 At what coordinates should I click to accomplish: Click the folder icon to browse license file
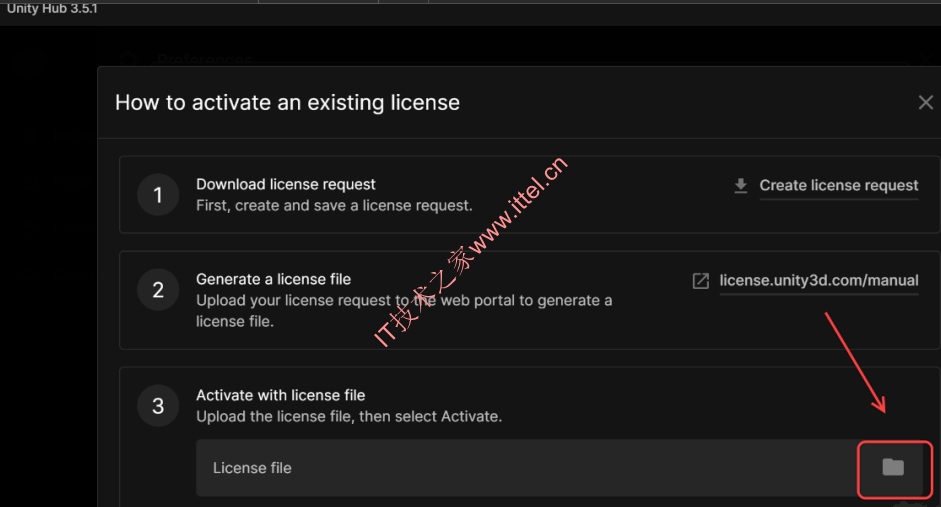click(893, 467)
